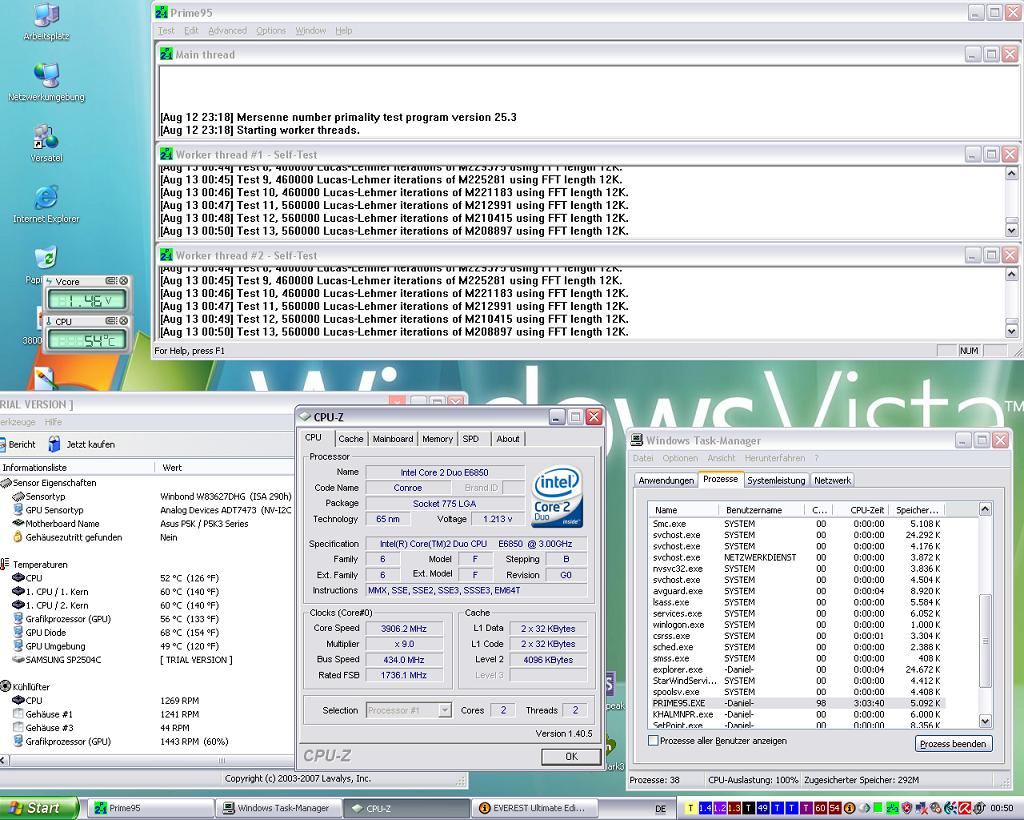1024x820 pixels.
Task: Open the Ansicht menu in Task-Manager
Action: click(x=721, y=458)
